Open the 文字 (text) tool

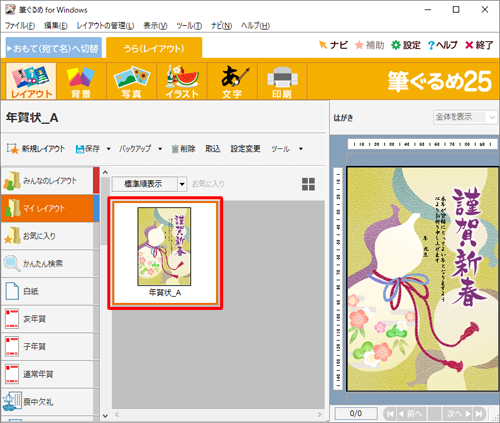(x=232, y=81)
